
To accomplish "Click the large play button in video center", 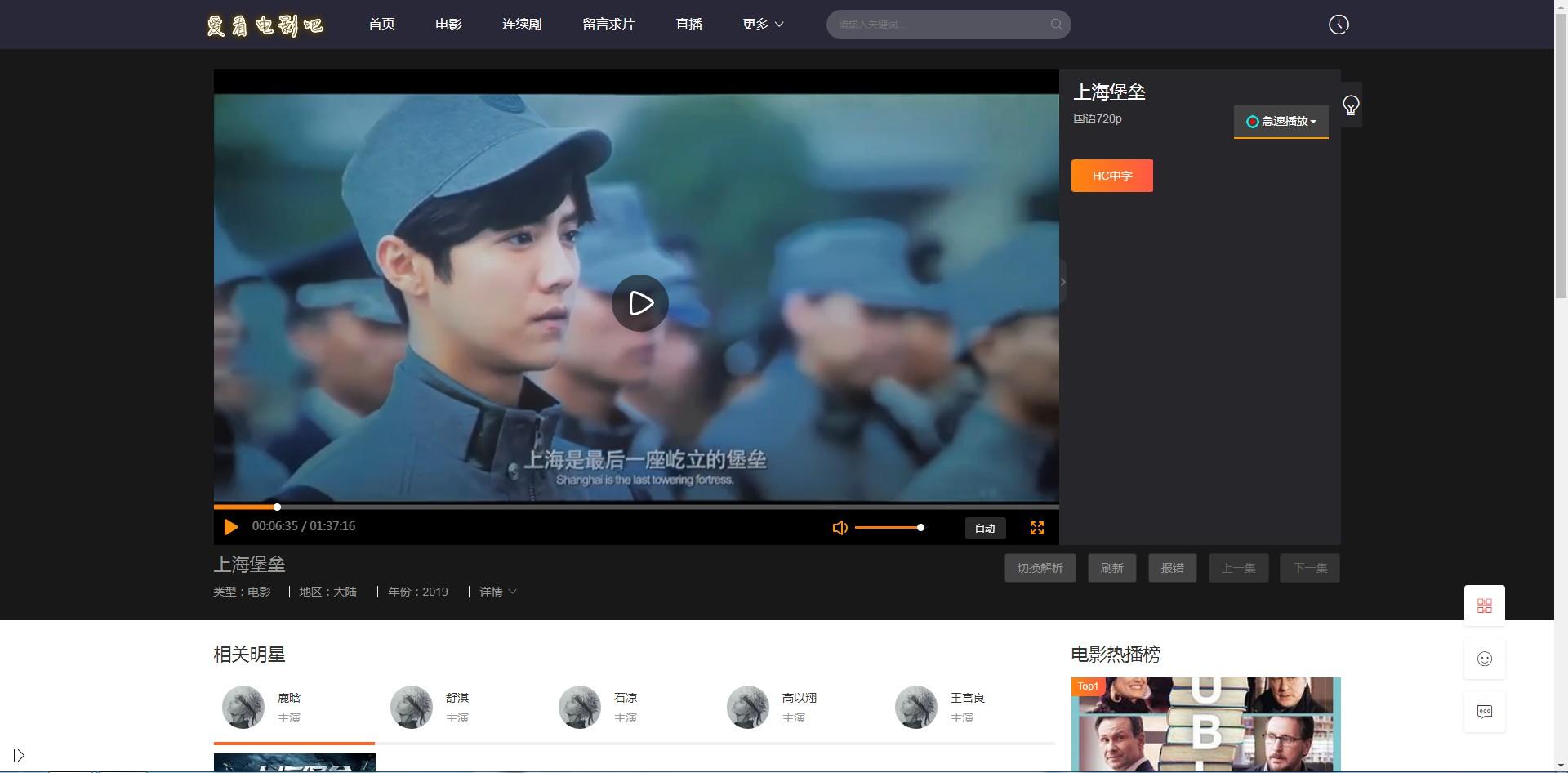I will coord(639,303).
